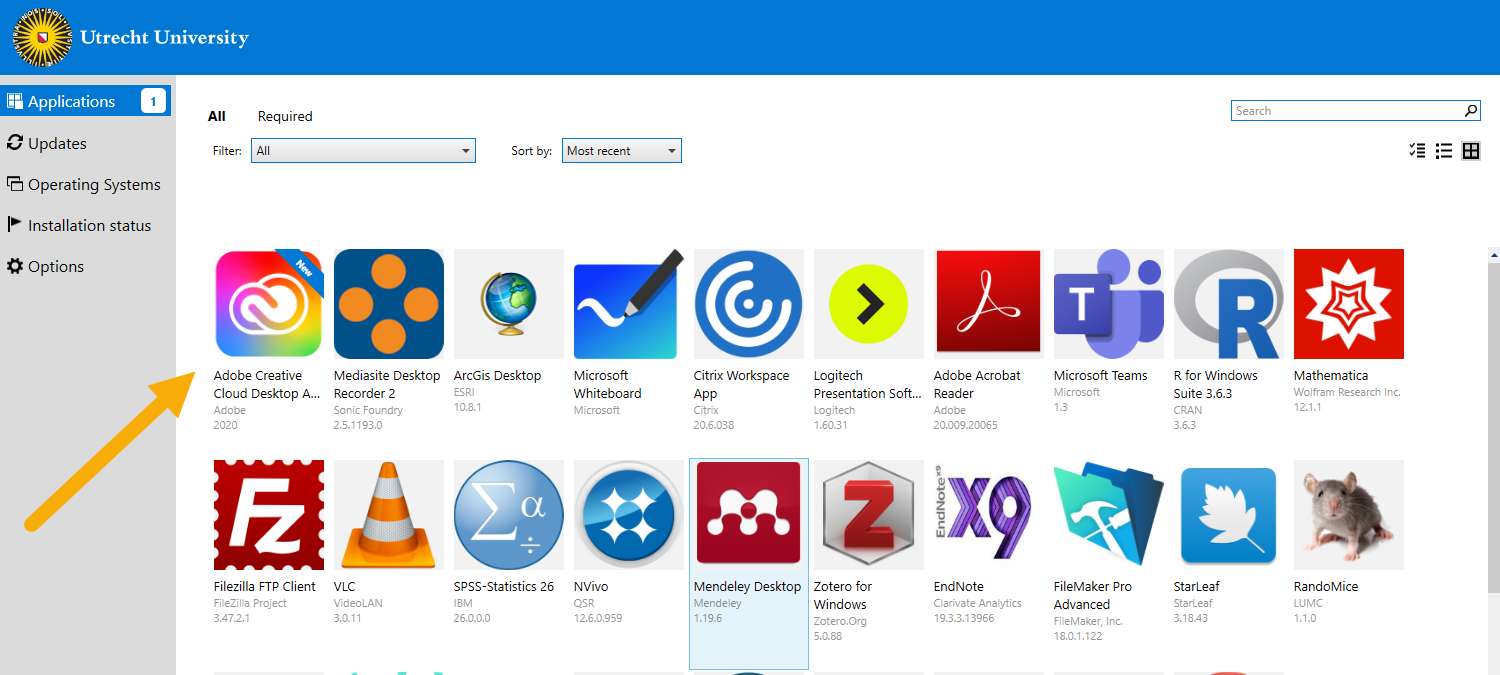Select the Filezilla FTP Client tile
Viewport: 1500px width, 675px height.
pyautogui.click(x=268, y=515)
